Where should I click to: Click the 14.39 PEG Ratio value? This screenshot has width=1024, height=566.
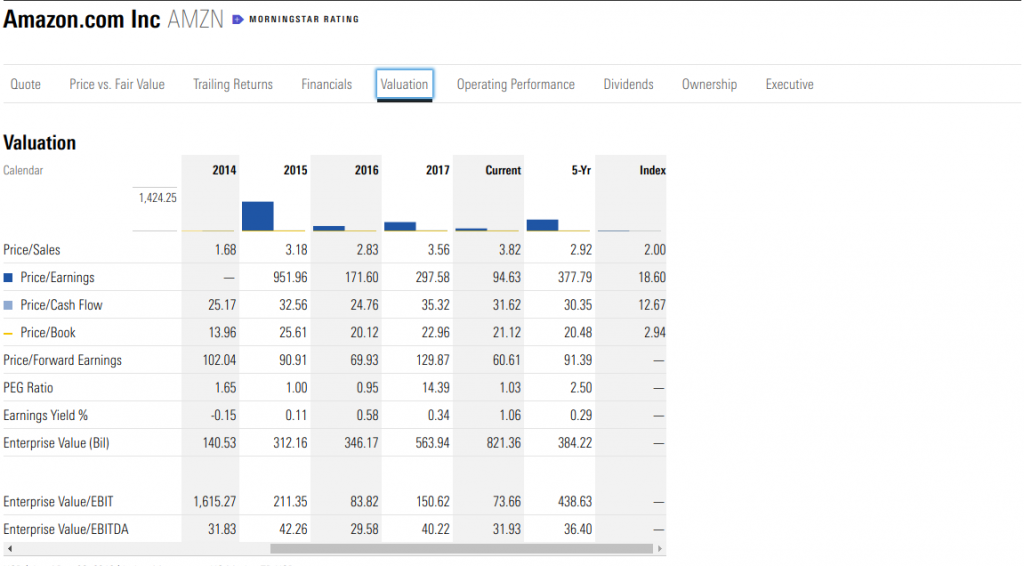(x=436, y=388)
